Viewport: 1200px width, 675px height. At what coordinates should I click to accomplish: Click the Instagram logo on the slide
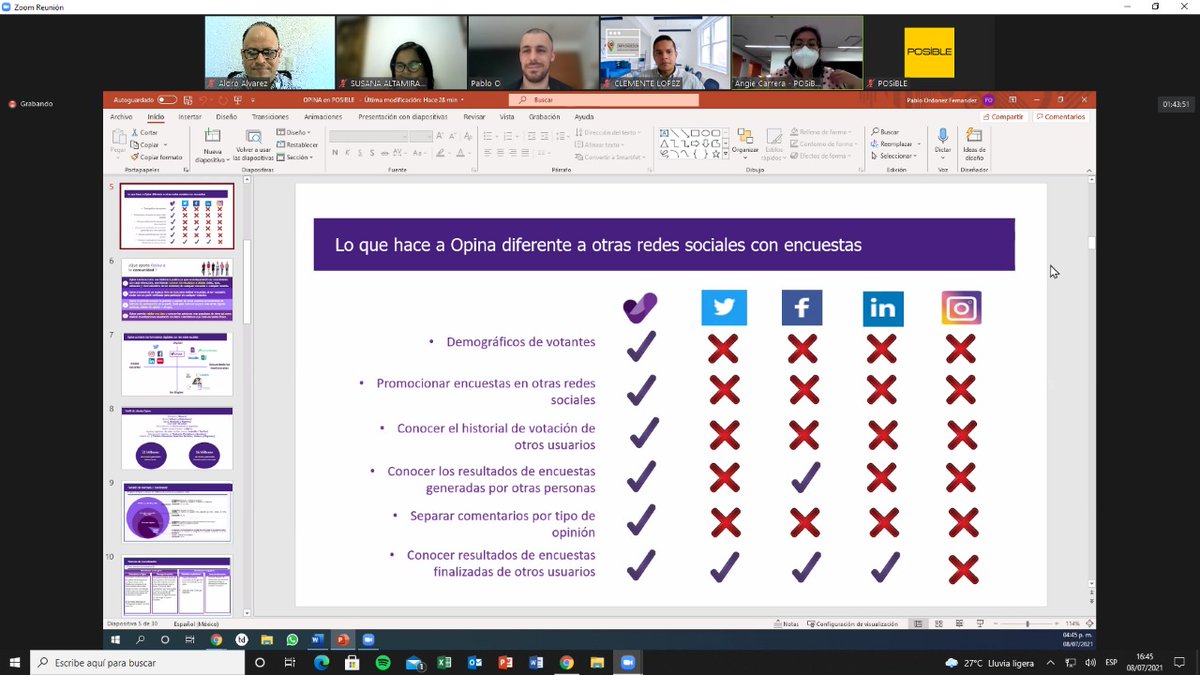pyautogui.click(x=961, y=308)
